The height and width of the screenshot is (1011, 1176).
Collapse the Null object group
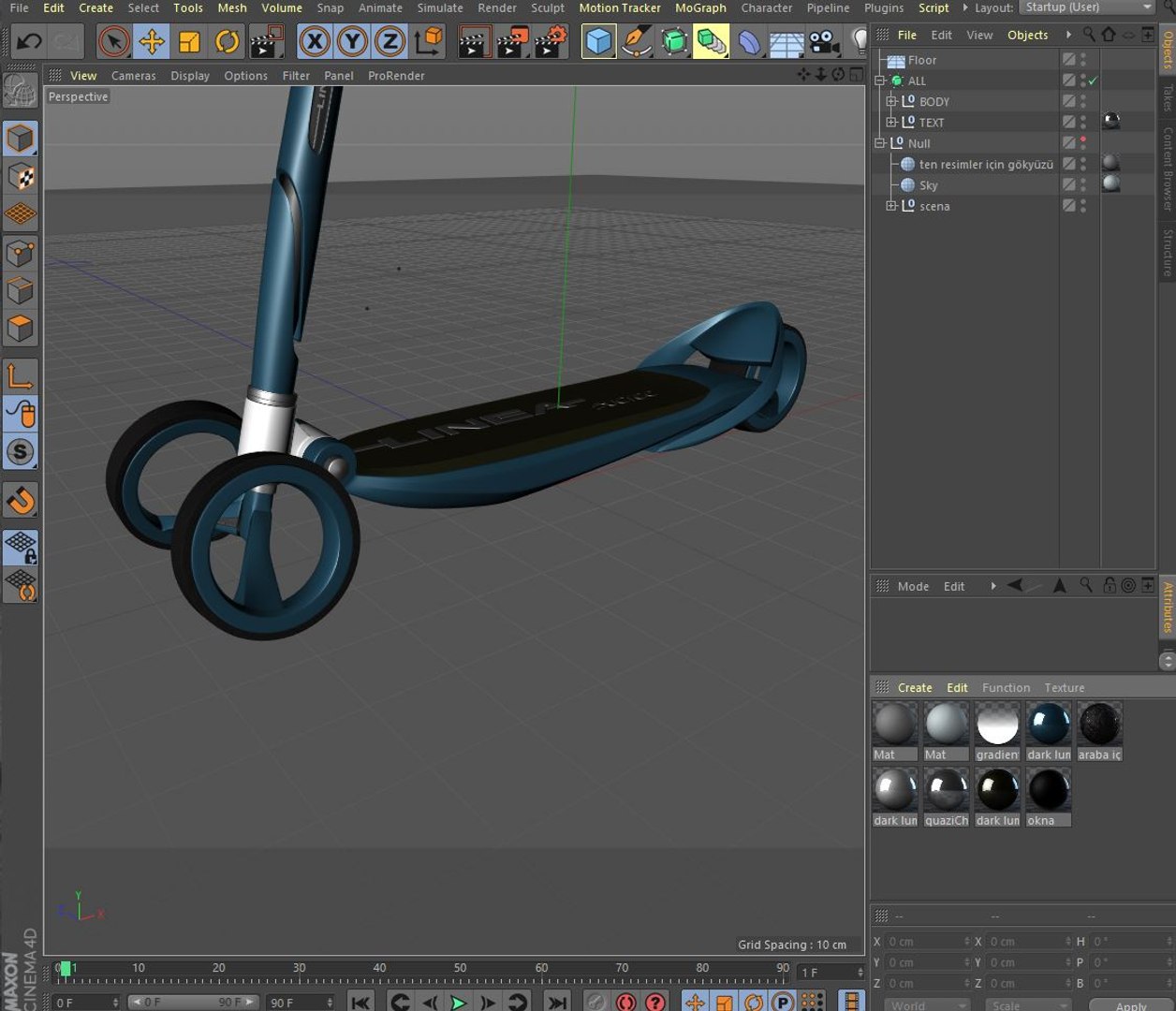click(x=880, y=143)
